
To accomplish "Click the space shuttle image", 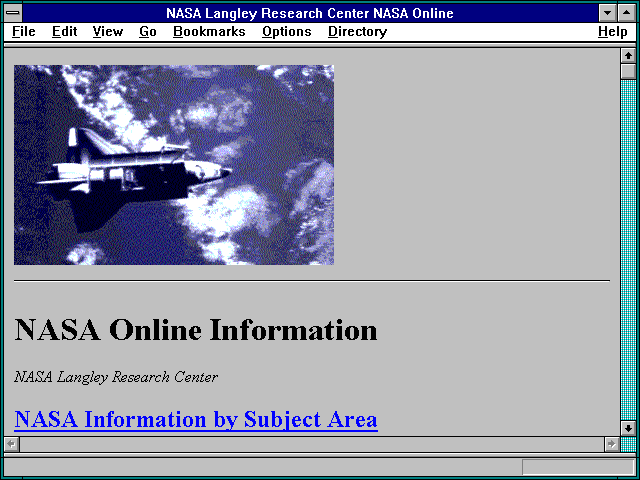I will tap(174, 165).
